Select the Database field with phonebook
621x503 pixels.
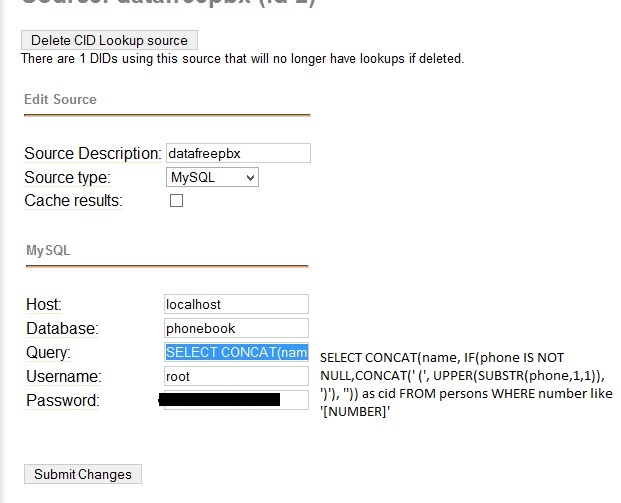coord(236,328)
